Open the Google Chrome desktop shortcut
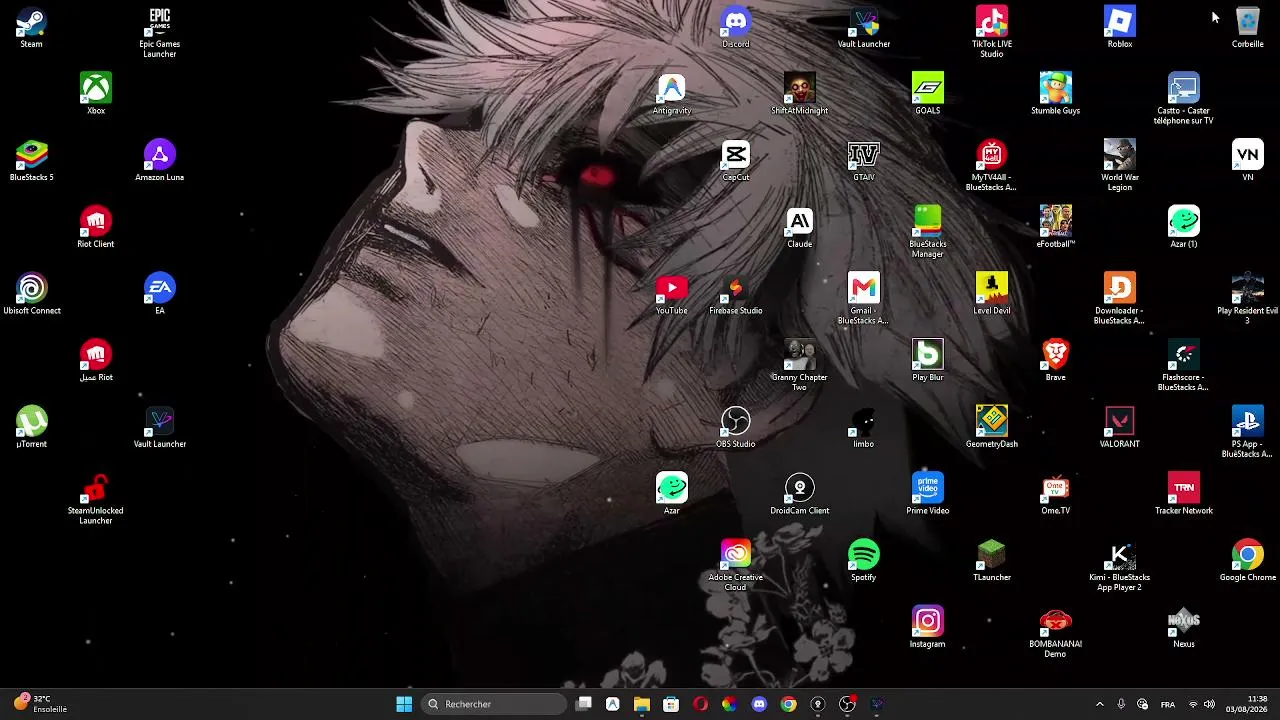This screenshot has width=1280, height=720. tap(1248, 561)
